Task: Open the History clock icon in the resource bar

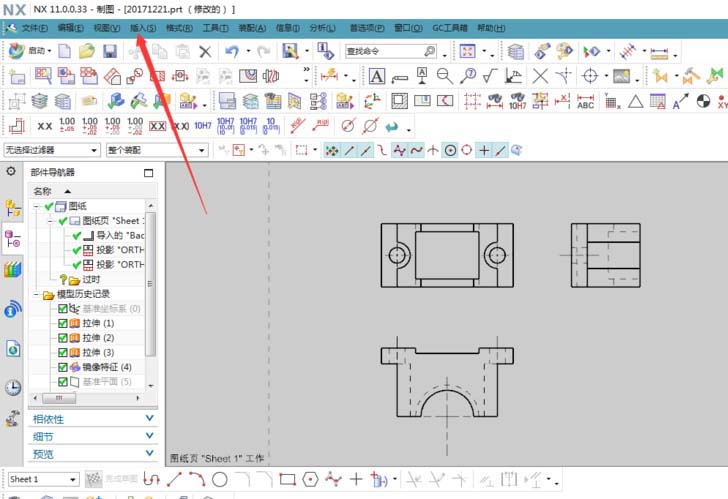Action: (13, 388)
